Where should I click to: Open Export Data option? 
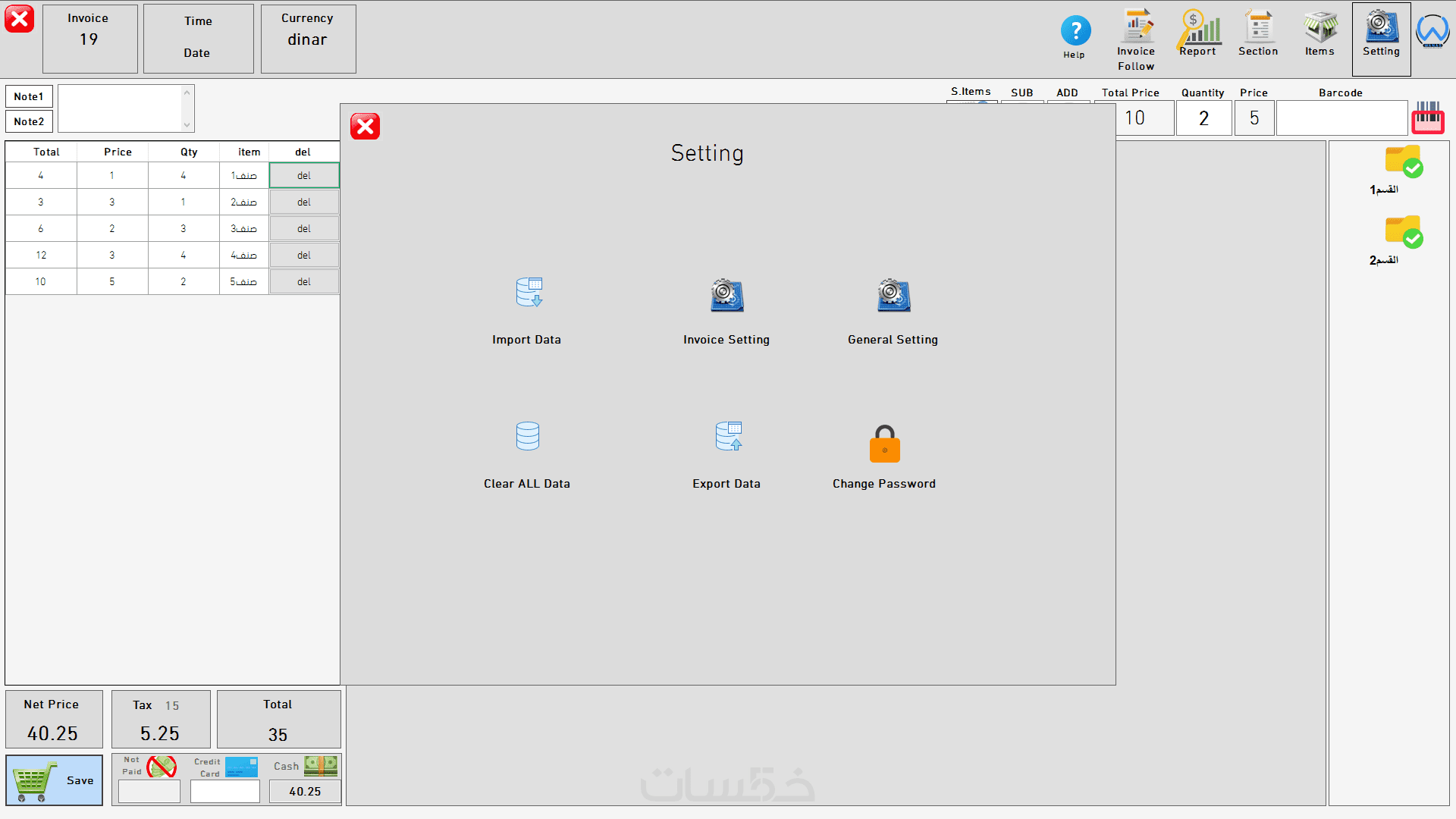tap(728, 437)
